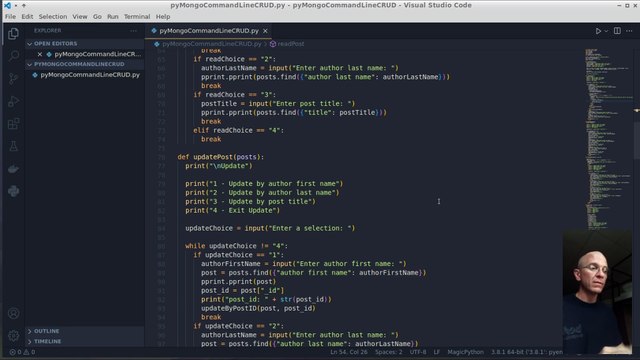Open editor More Actions ellipsis

pos(629,31)
